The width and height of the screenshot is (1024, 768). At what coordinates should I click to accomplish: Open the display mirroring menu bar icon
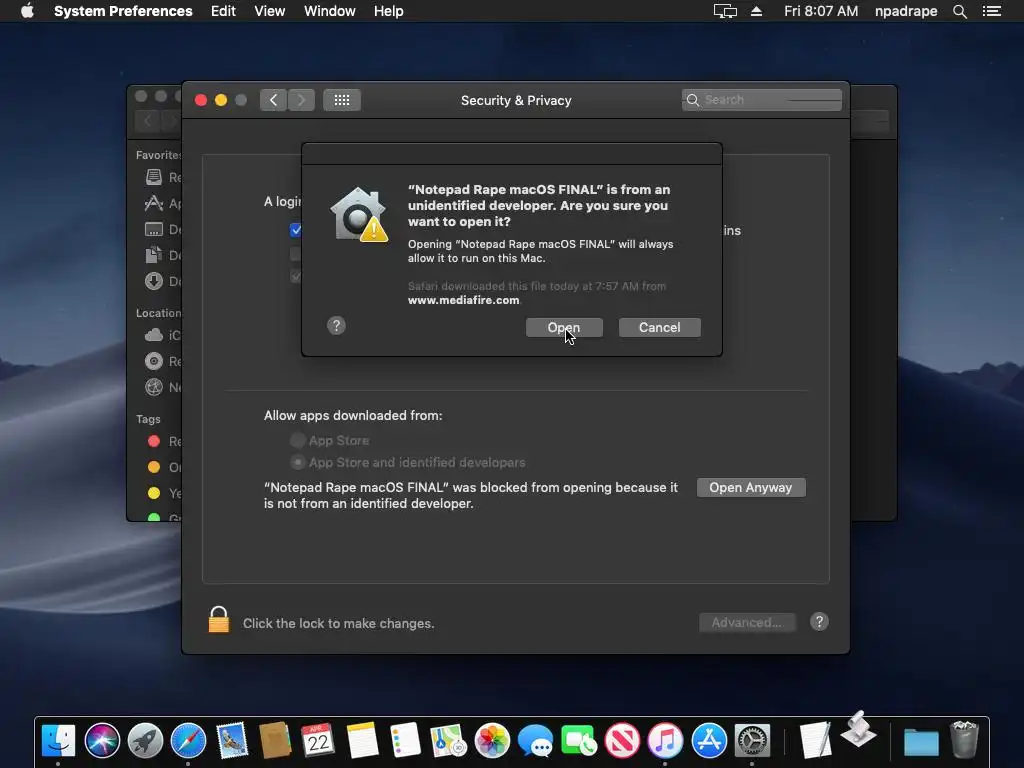pyautogui.click(x=725, y=11)
